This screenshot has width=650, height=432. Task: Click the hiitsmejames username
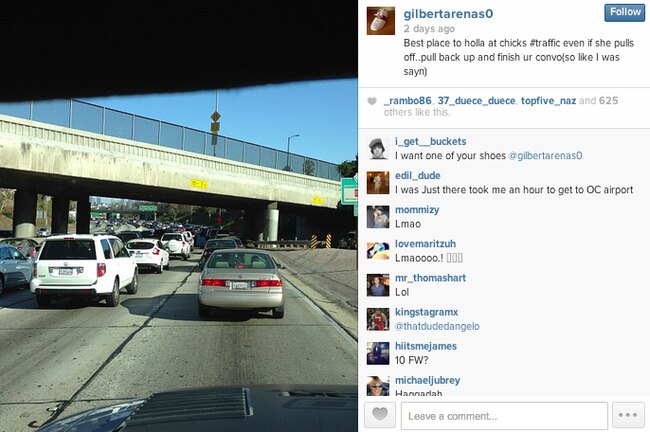coord(426,346)
